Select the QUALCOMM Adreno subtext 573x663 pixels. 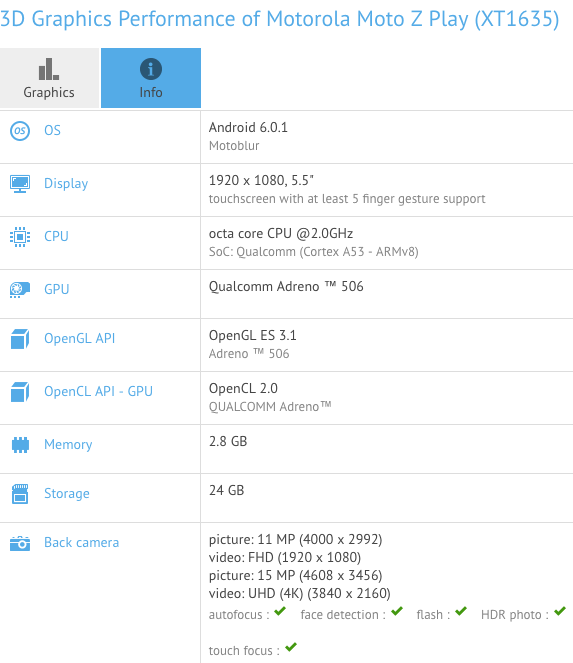[270, 406]
